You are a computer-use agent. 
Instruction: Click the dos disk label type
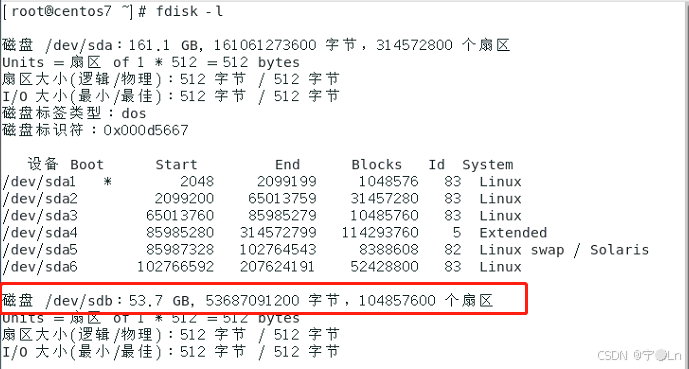(x=134, y=114)
